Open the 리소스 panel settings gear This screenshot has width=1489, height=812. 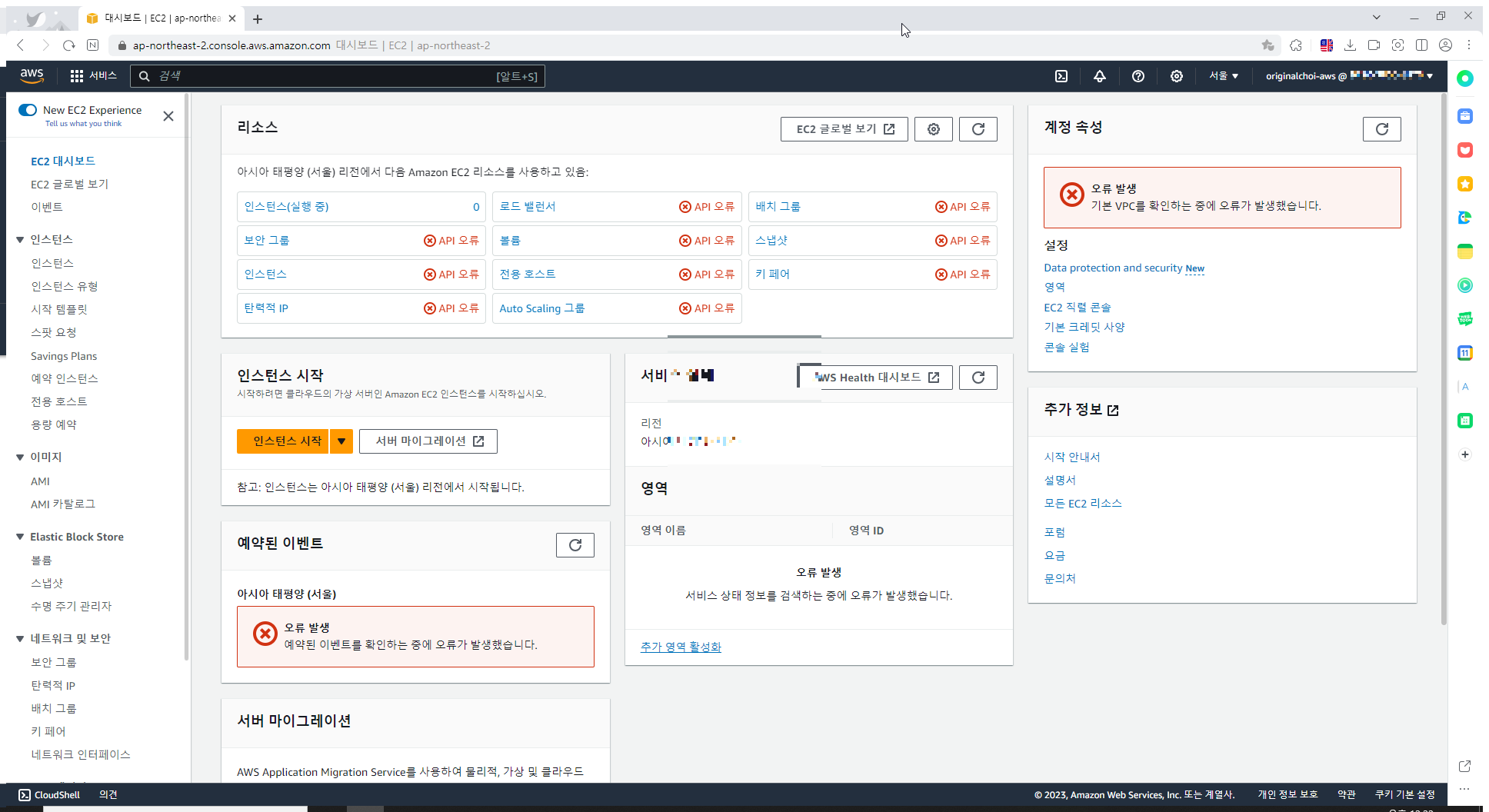click(x=934, y=129)
